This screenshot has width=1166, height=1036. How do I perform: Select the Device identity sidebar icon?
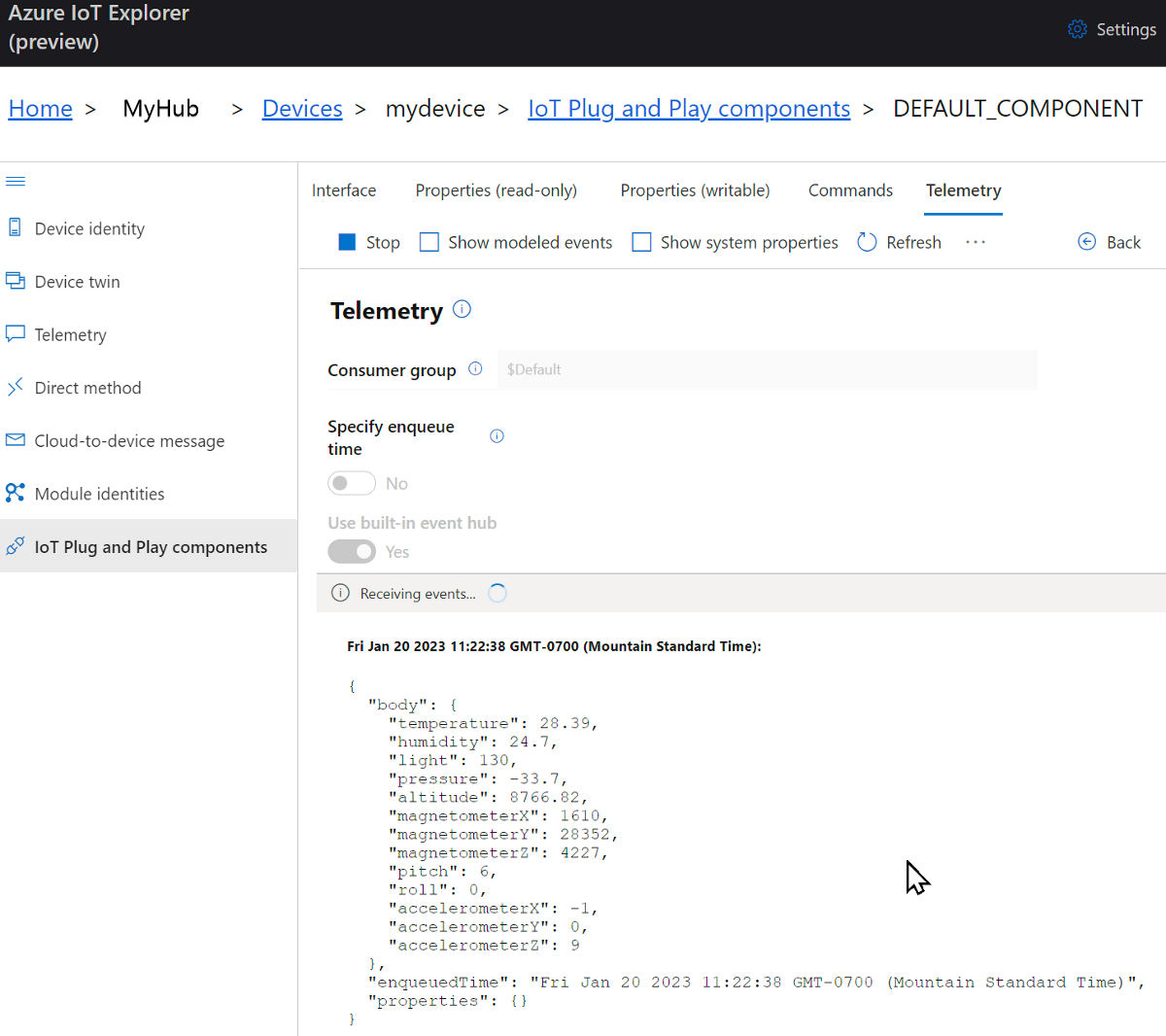coord(15,227)
